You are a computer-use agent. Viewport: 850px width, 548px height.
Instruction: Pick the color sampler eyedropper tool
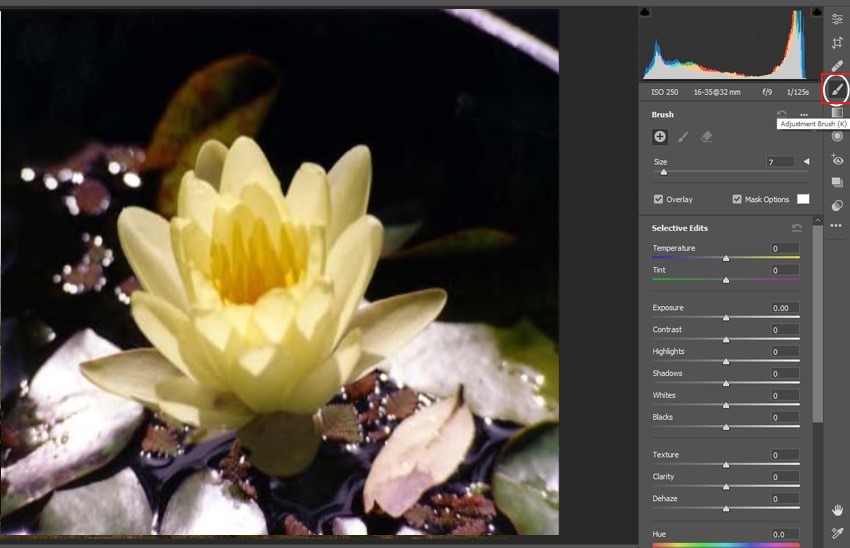click(x=837, y=534)
